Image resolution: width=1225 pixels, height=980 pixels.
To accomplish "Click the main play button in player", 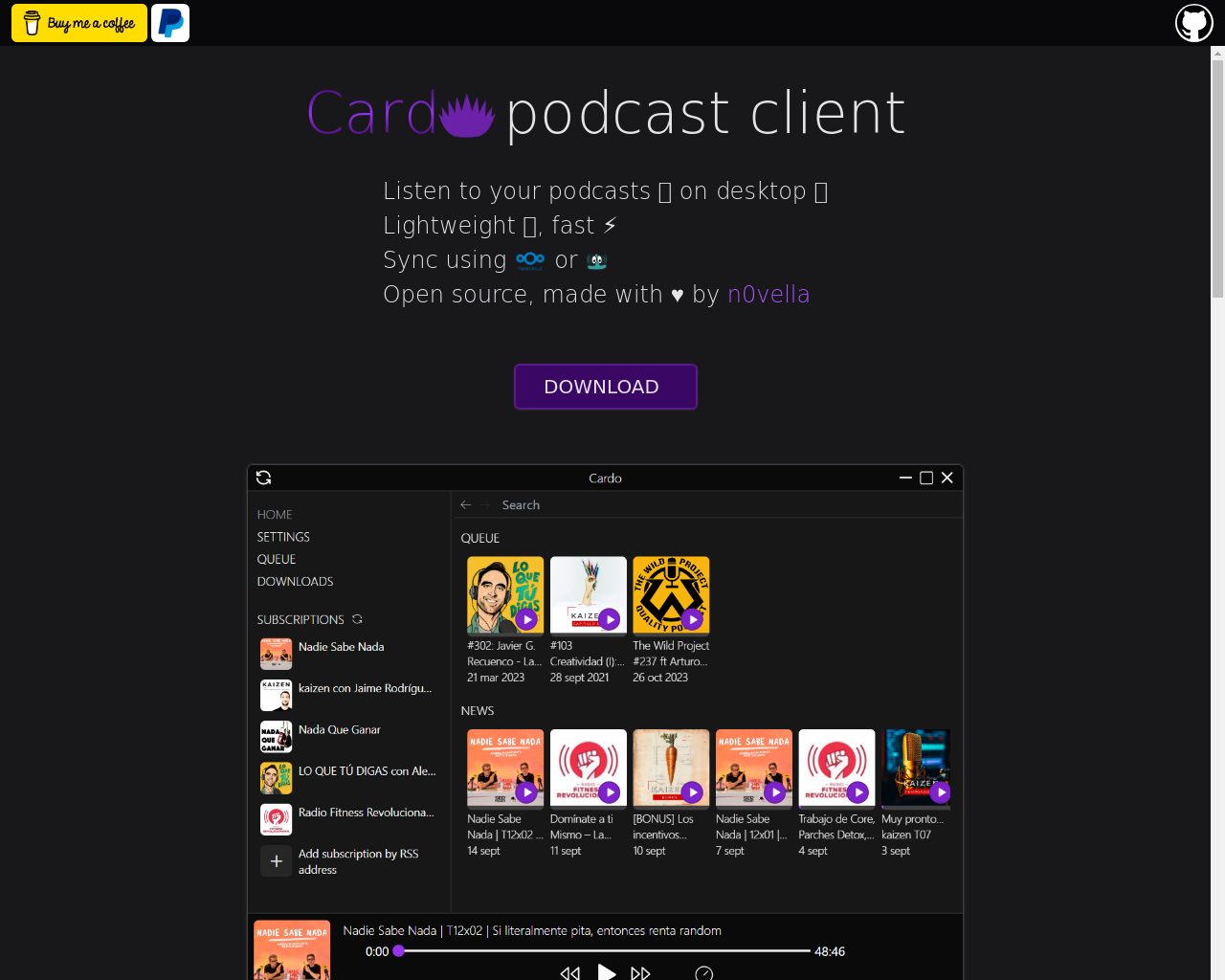I will click(607, 971).
